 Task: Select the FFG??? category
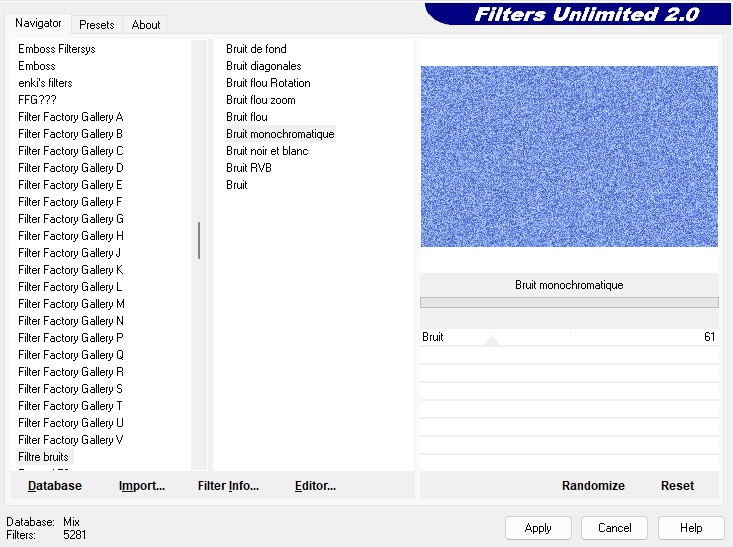[x=37, y=100]
